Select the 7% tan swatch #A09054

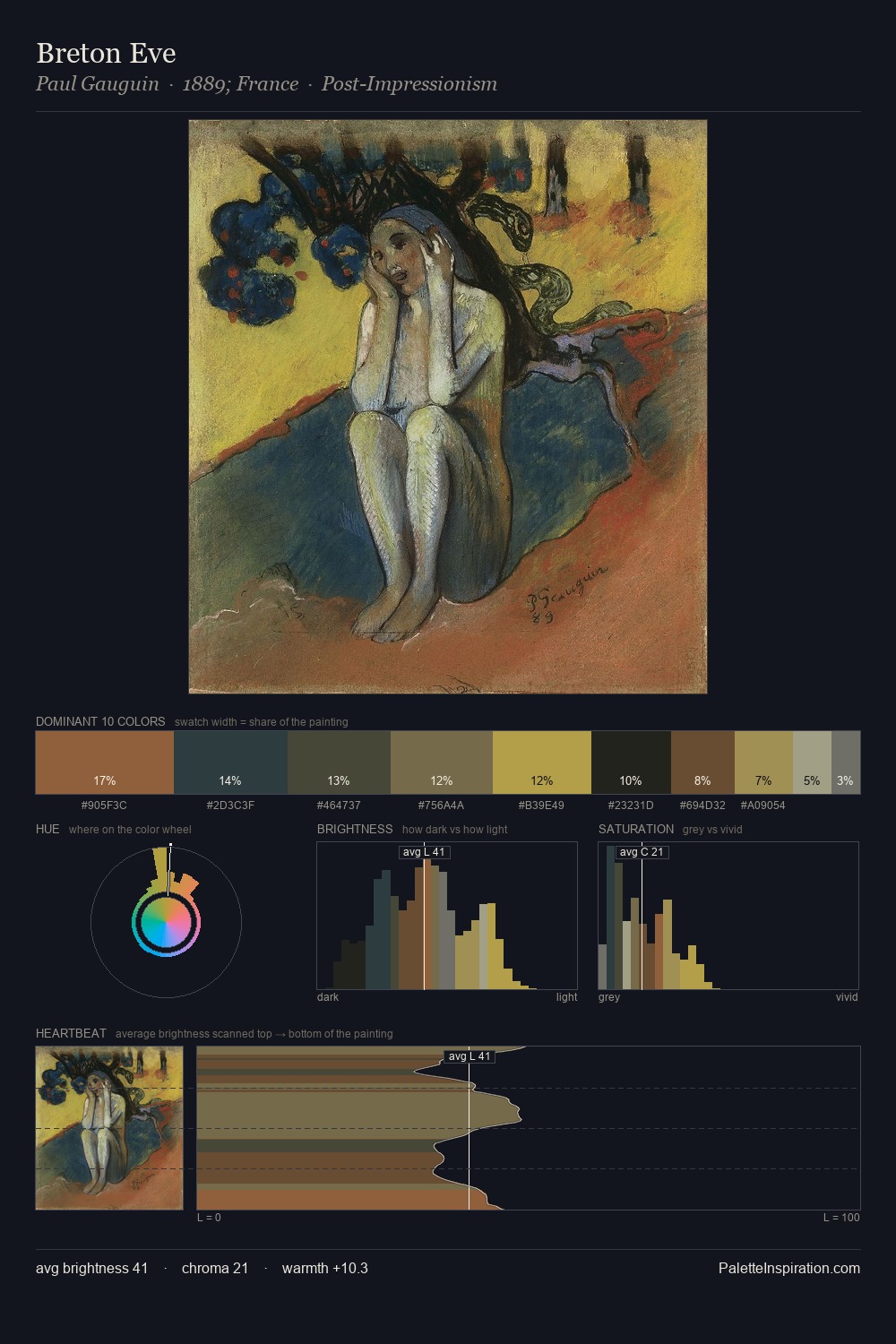(763, 762)
